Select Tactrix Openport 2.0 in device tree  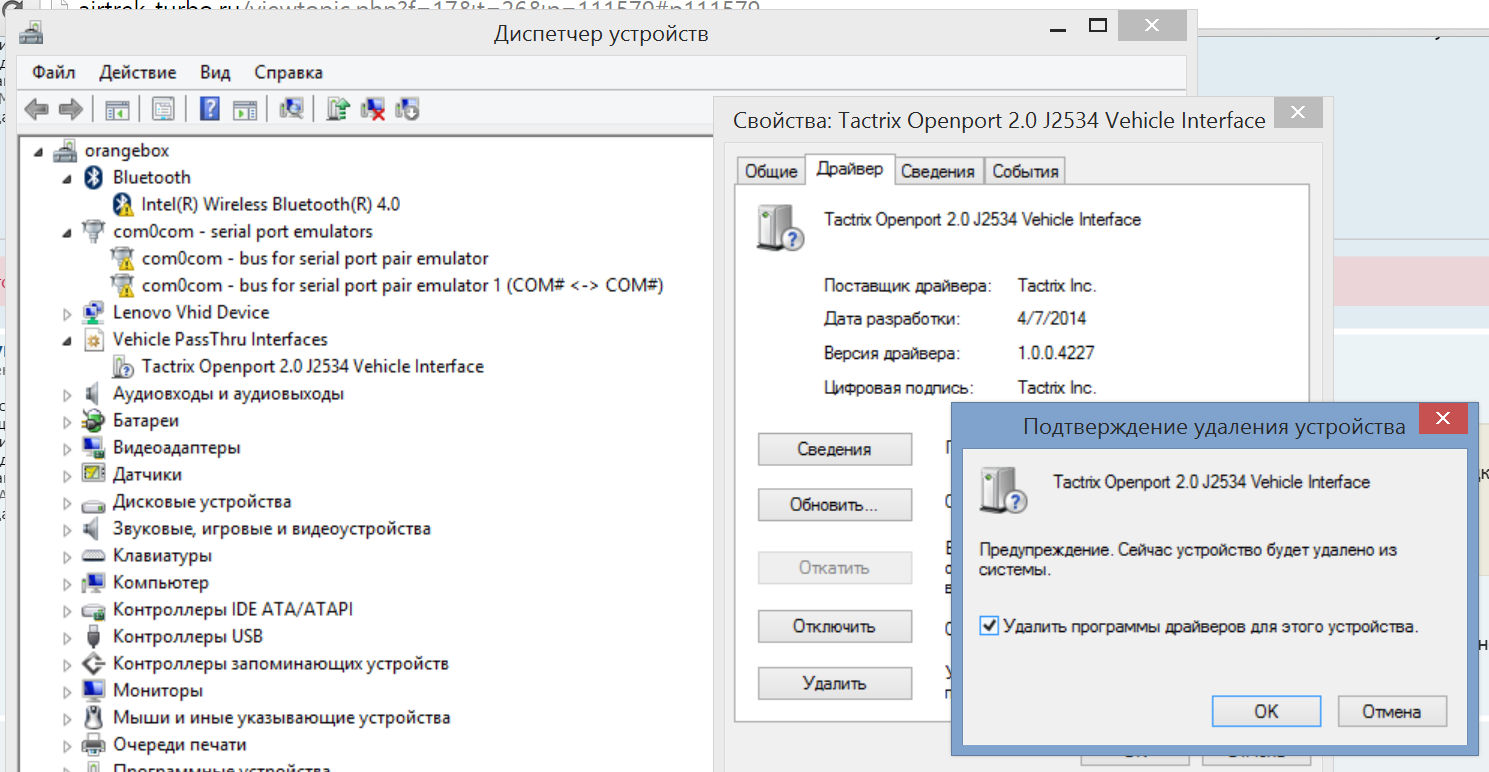click(312, 366)
